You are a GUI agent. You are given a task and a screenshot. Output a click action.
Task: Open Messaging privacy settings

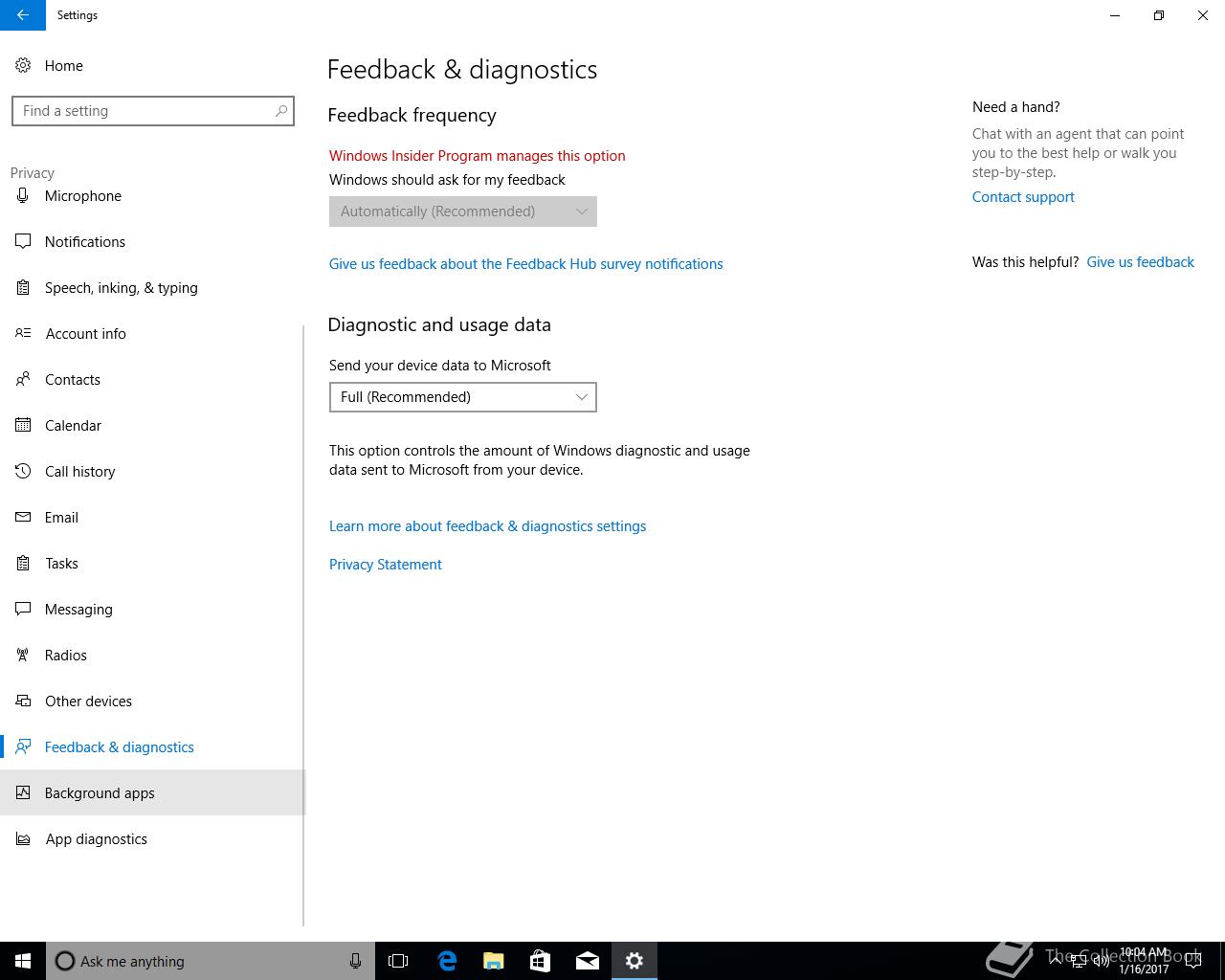pos(153,610)
